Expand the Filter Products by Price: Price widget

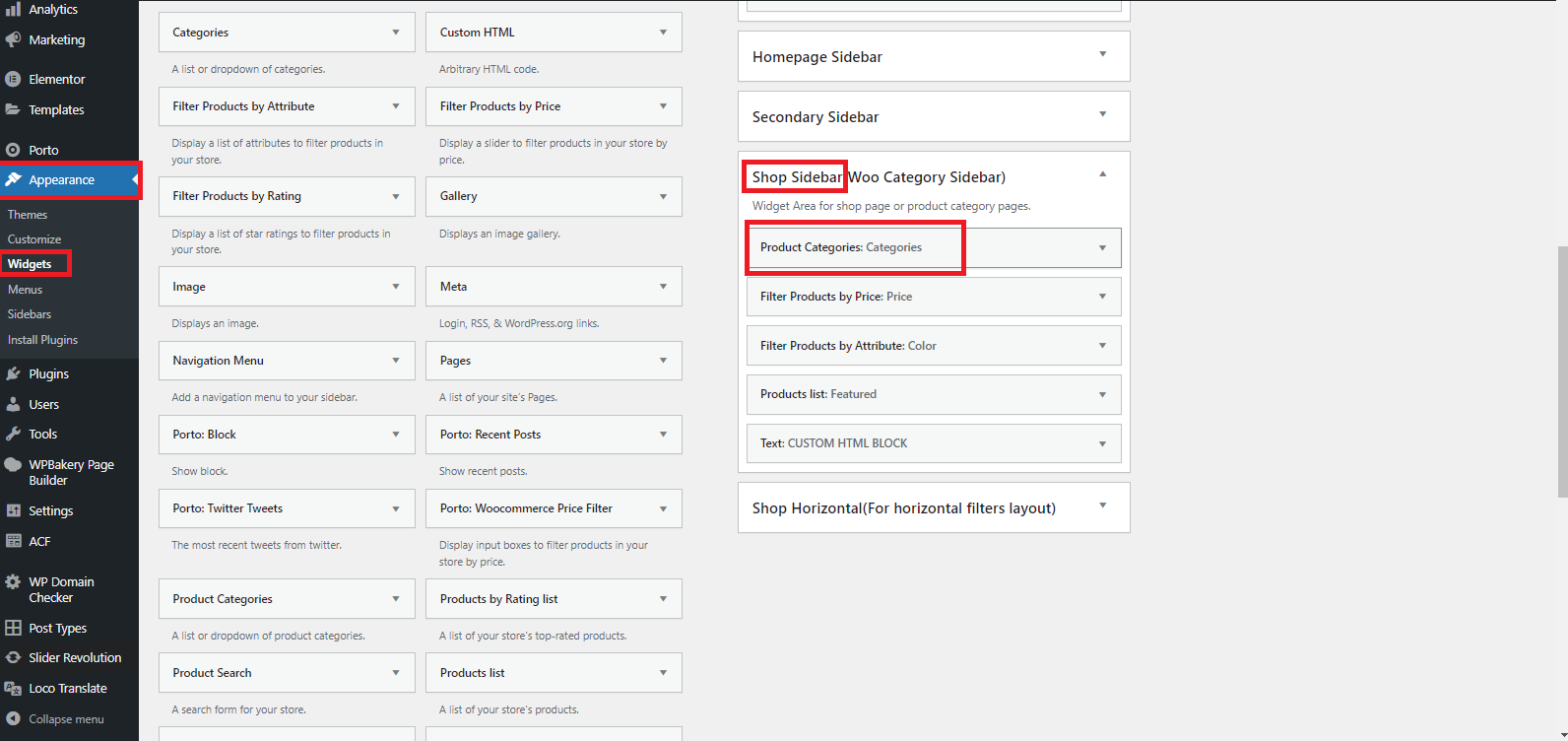pyautogui.click(x=1102, y=297)
